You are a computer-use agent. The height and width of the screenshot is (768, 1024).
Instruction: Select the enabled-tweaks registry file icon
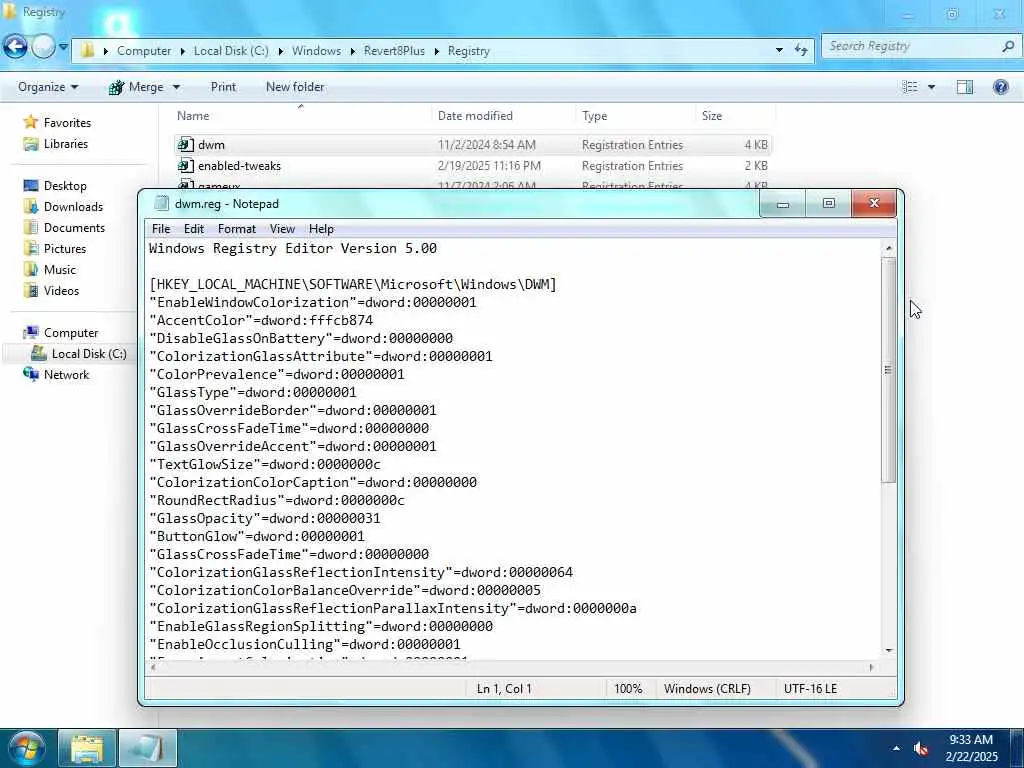pyautogui.click(x=186, y=166)
